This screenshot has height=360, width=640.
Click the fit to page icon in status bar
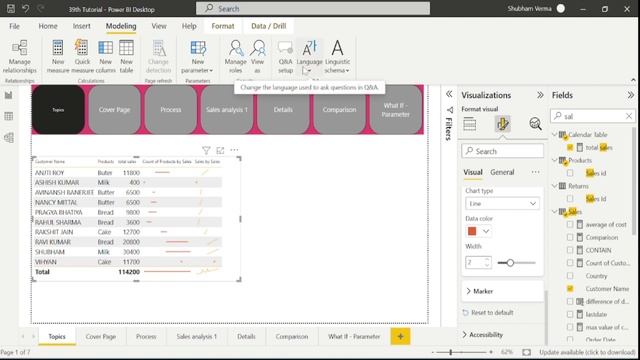527,352
